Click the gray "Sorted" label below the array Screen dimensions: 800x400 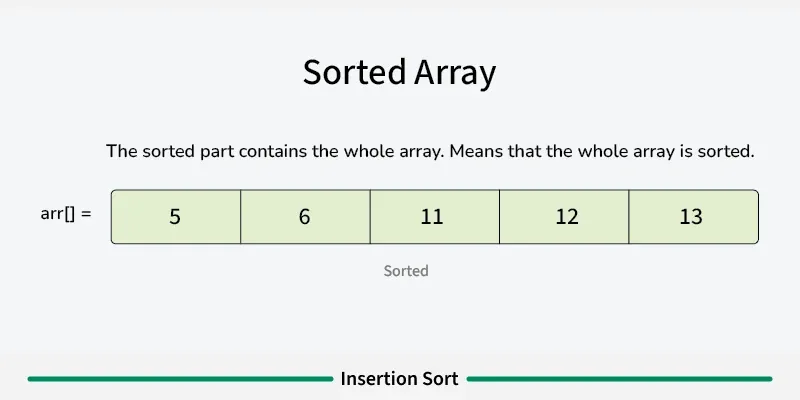(x=406, y=271)
